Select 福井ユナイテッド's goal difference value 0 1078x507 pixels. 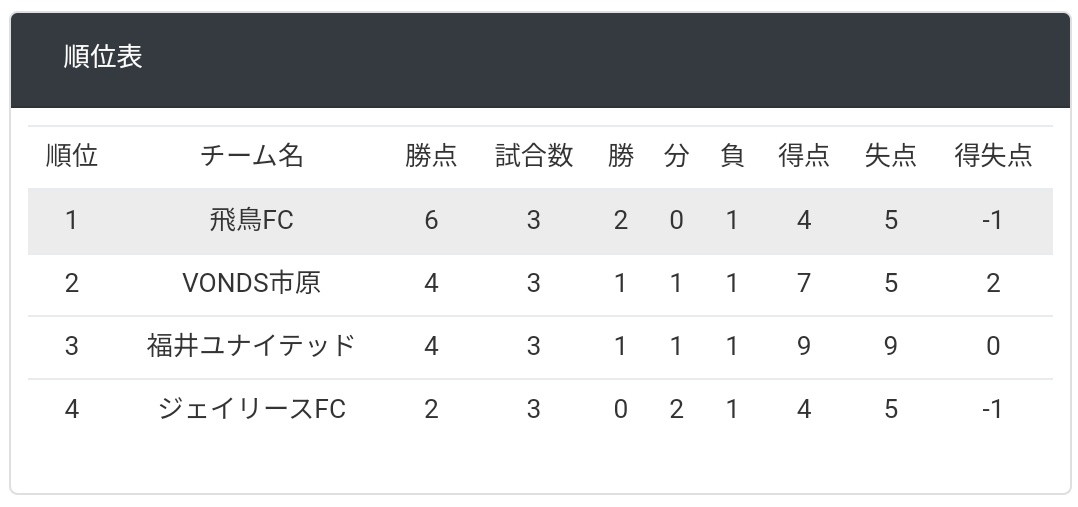point(993,345)
